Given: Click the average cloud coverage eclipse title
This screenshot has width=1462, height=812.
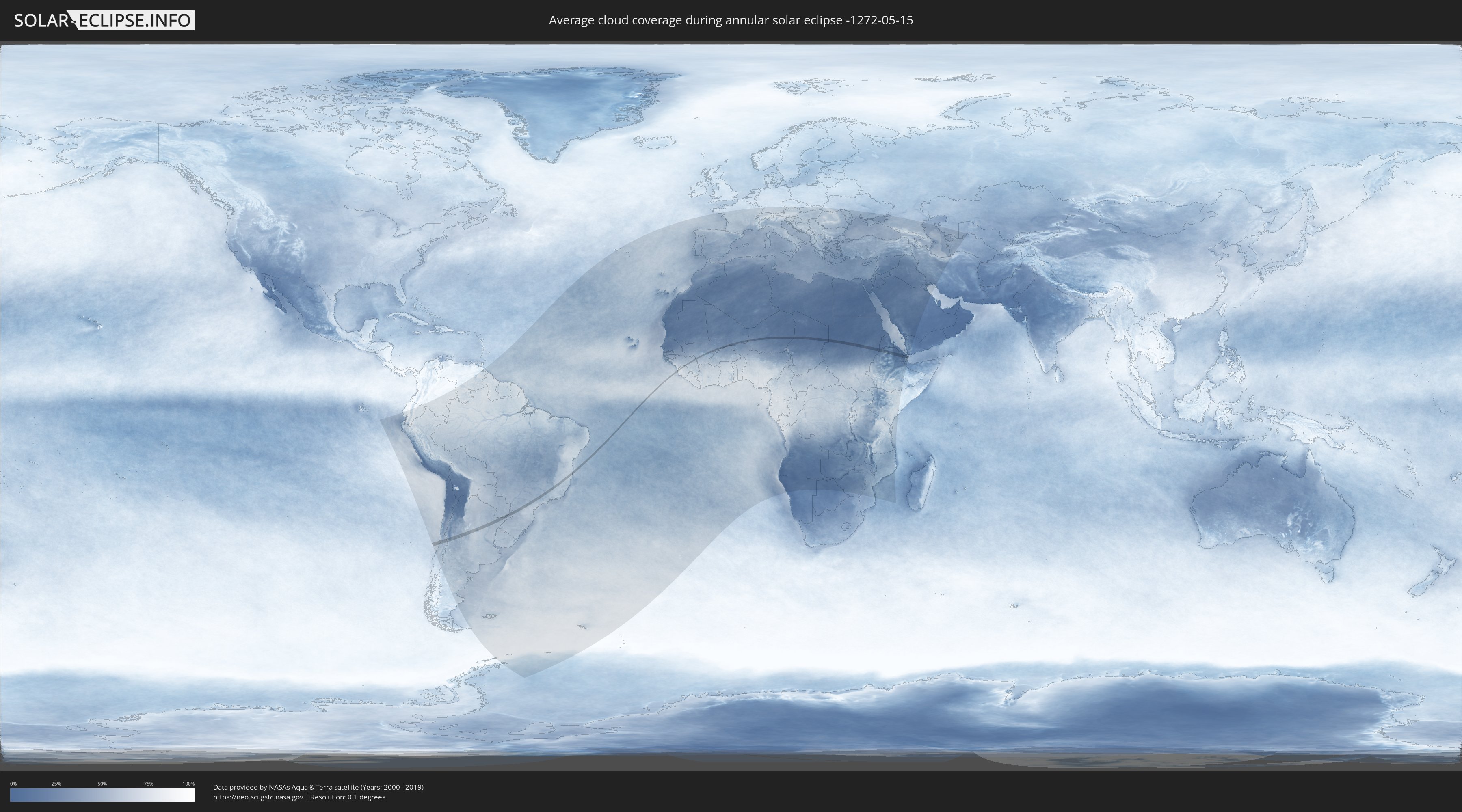Looking at the screenshot, I should [x=731, y=20].
